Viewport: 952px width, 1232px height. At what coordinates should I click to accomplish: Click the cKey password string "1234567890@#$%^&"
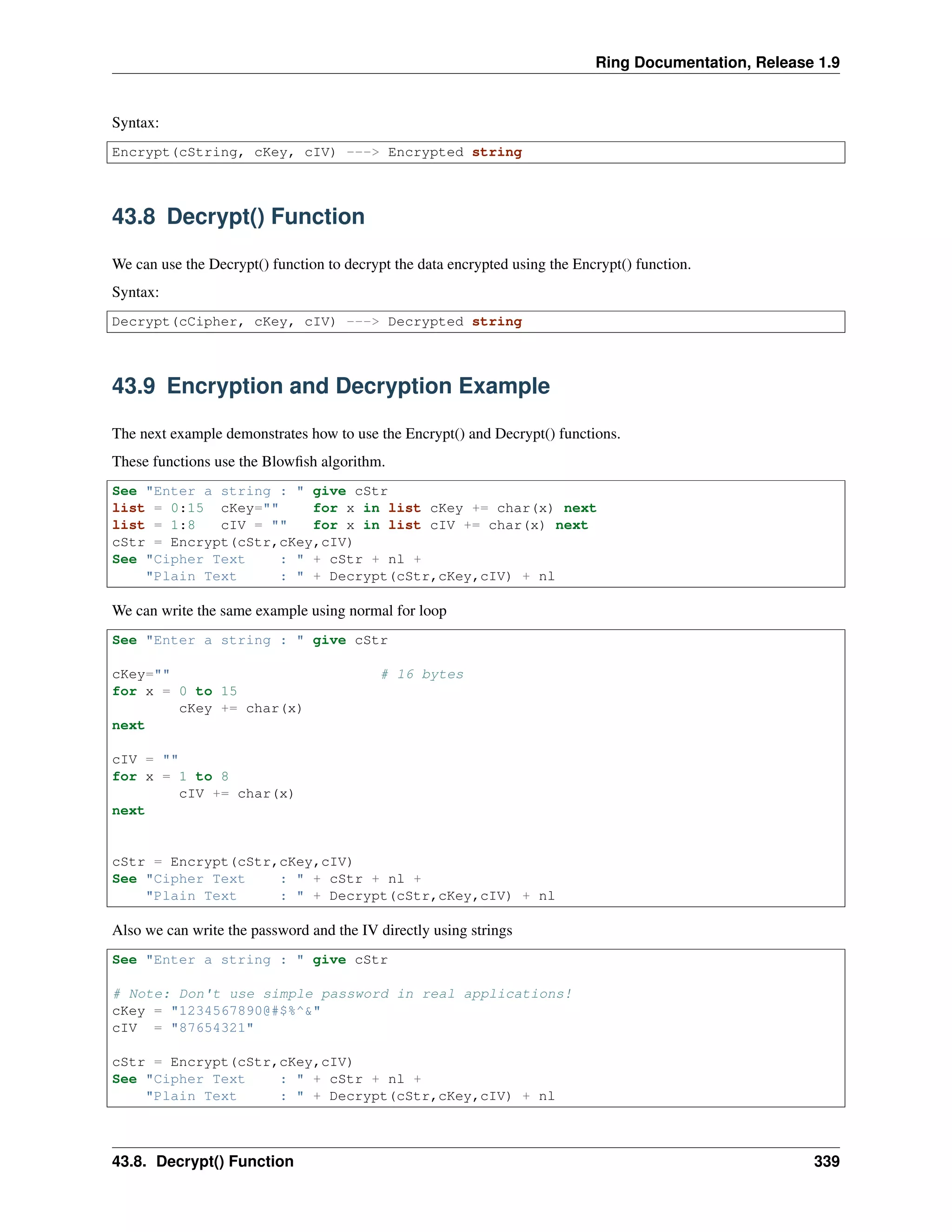(x=245, y=1011)
